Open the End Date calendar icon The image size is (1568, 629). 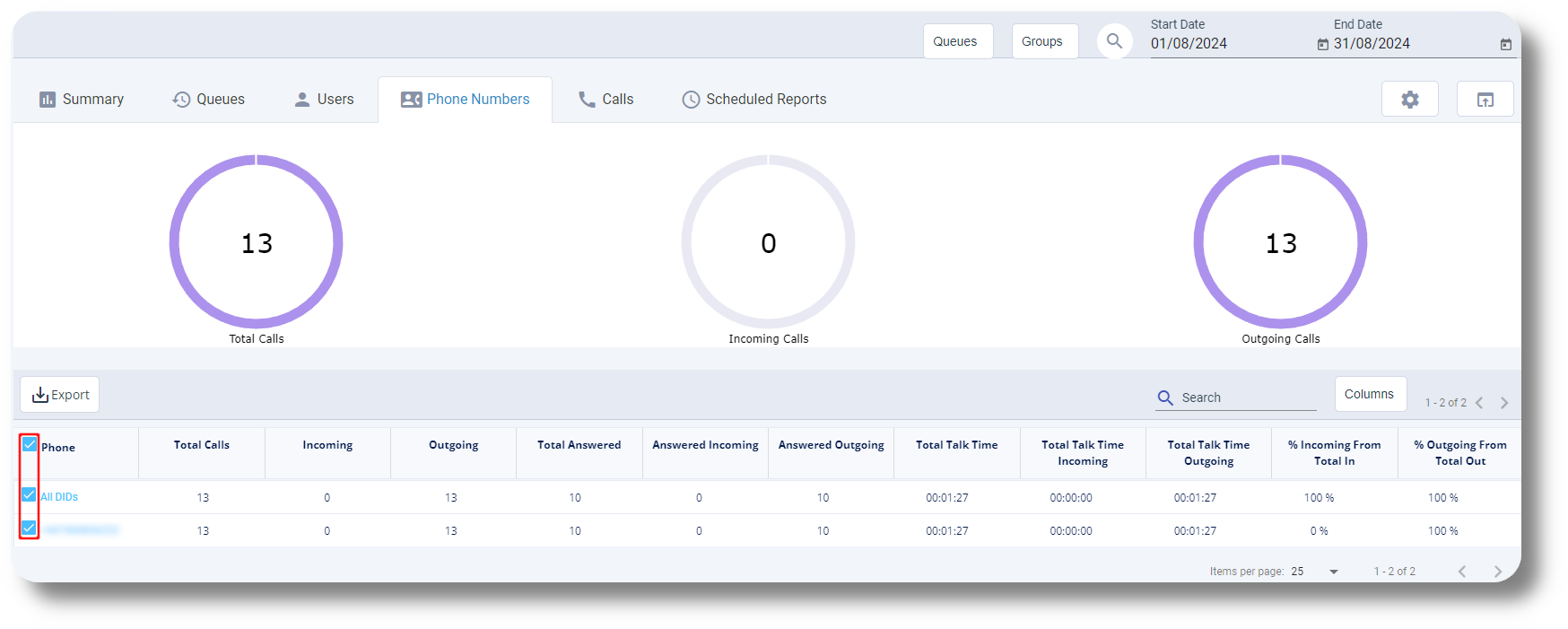click(x=1505, y=44)
